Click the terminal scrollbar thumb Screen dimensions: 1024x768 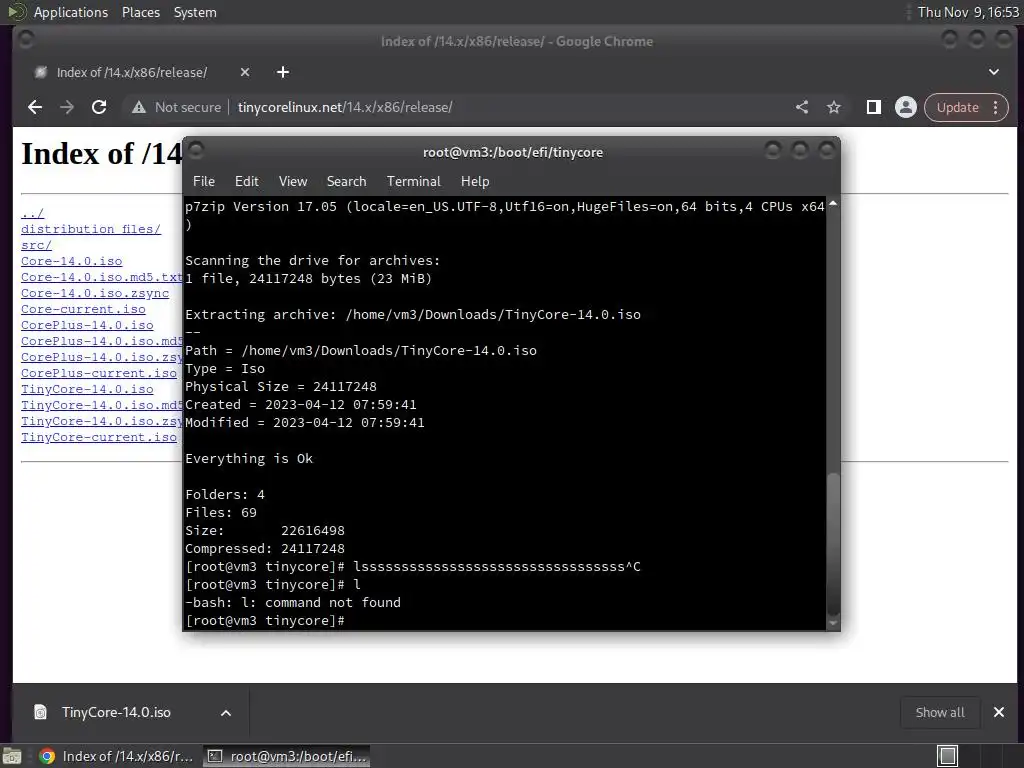pyautogui.click(x=833, y=542)
